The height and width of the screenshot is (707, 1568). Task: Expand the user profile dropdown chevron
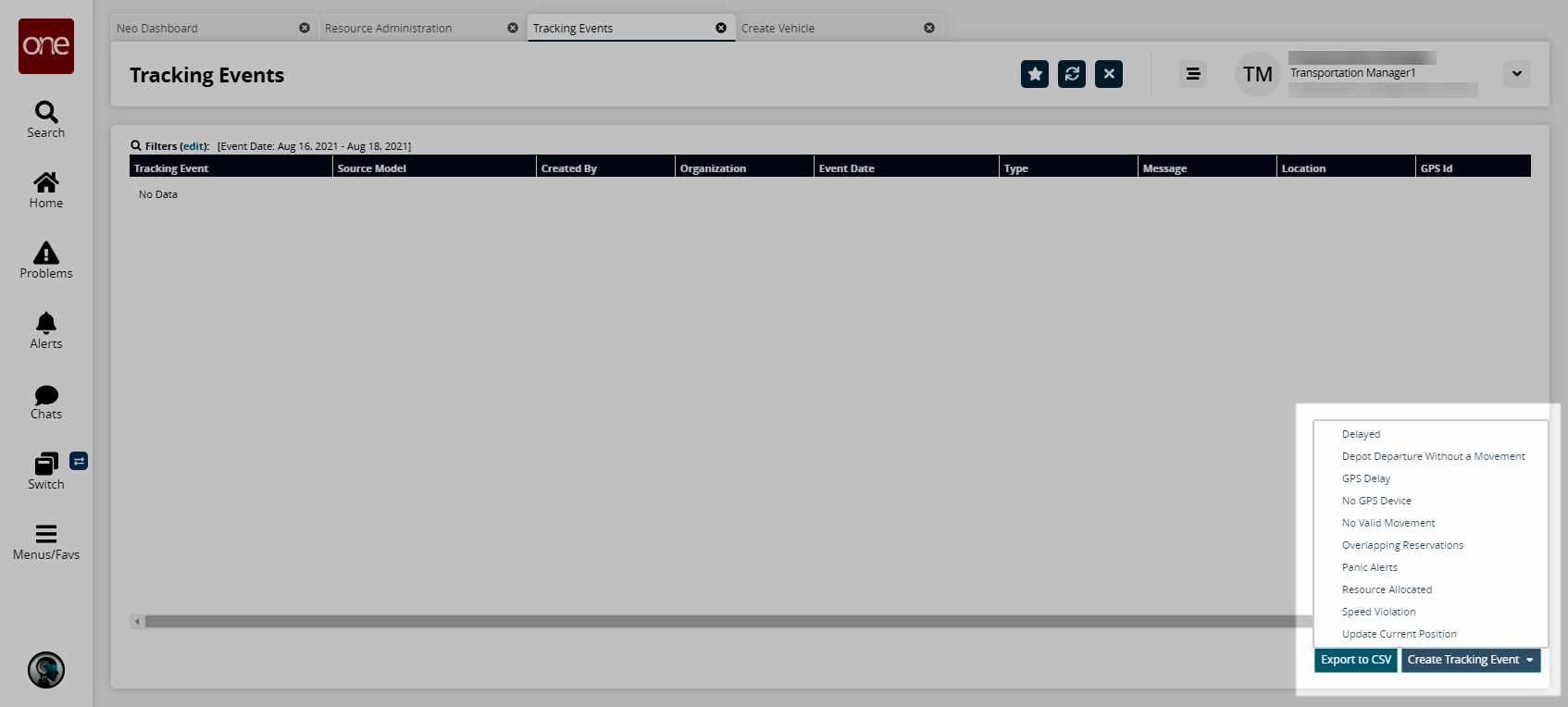pyautogui.click(x=1517, y=74)
